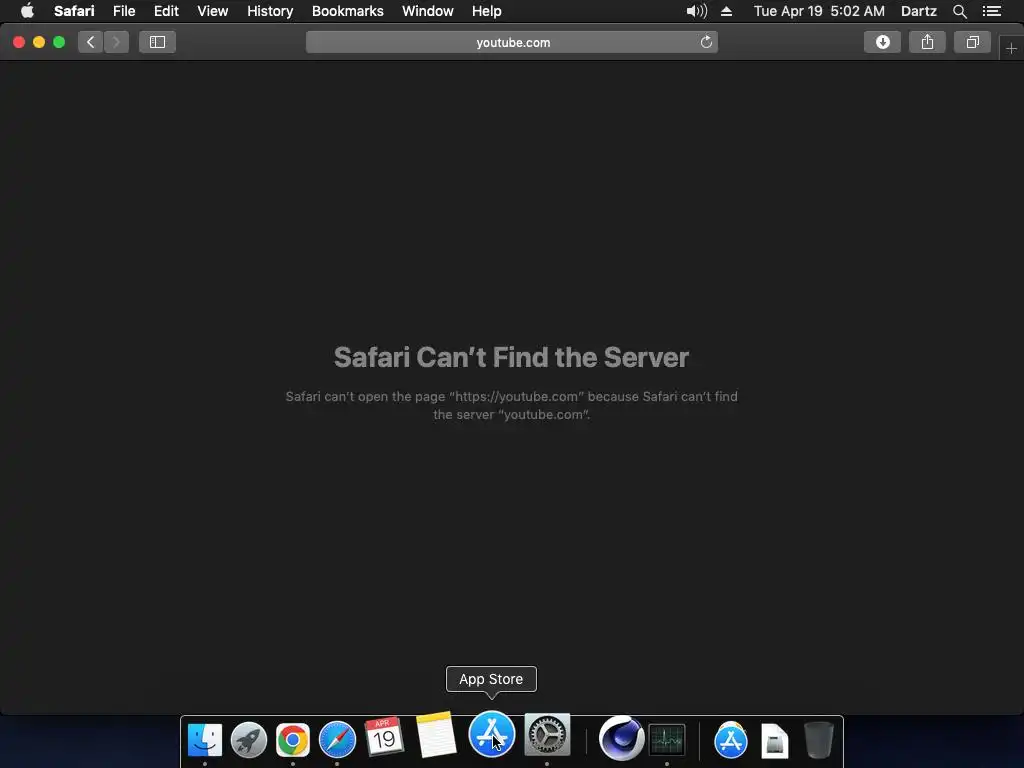Open the Window menu
The height and width of the screenshot is (768, 1024).
(x=428, y=11)
